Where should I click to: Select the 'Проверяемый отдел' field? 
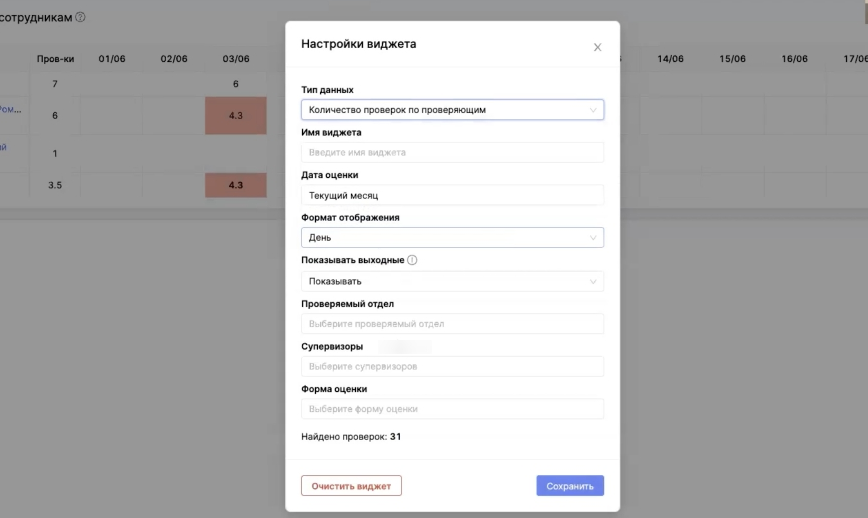click(x=452, y=324)
